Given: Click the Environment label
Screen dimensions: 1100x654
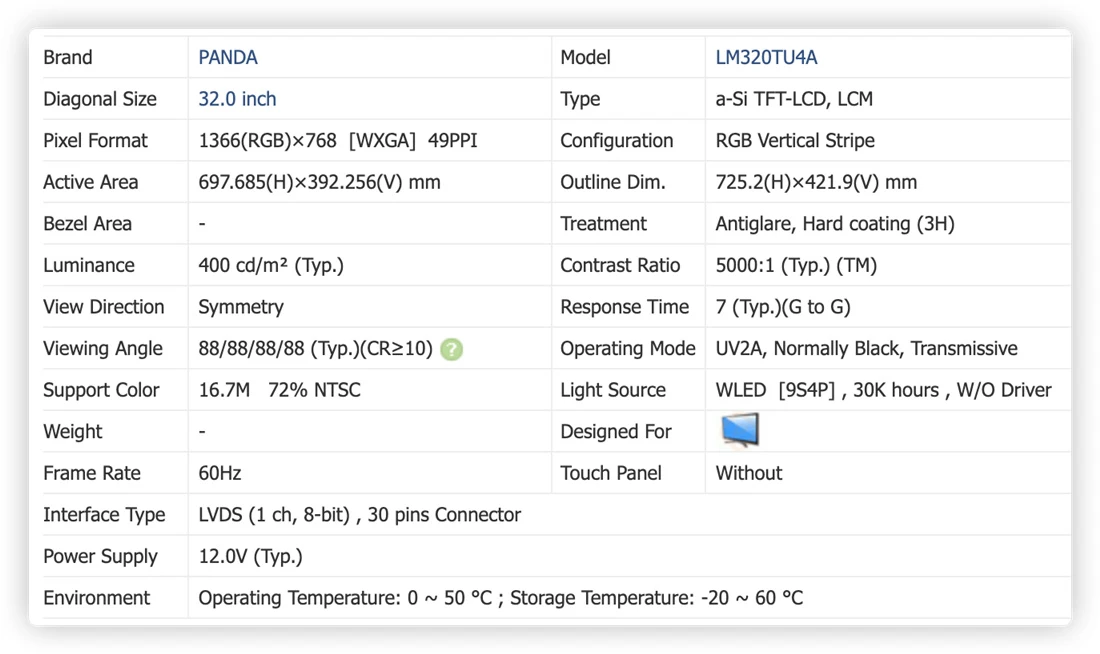Looking at the screenshot, I should pos(96,598).
